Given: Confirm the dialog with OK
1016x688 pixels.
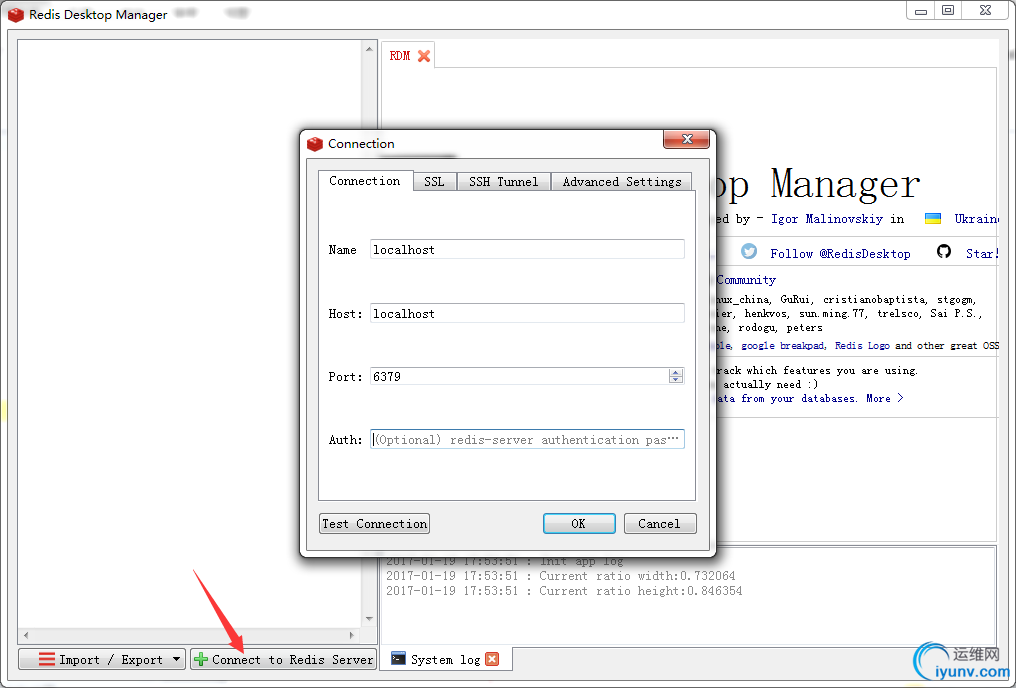Looking at the screenshot, I should (x=579, y=523).
